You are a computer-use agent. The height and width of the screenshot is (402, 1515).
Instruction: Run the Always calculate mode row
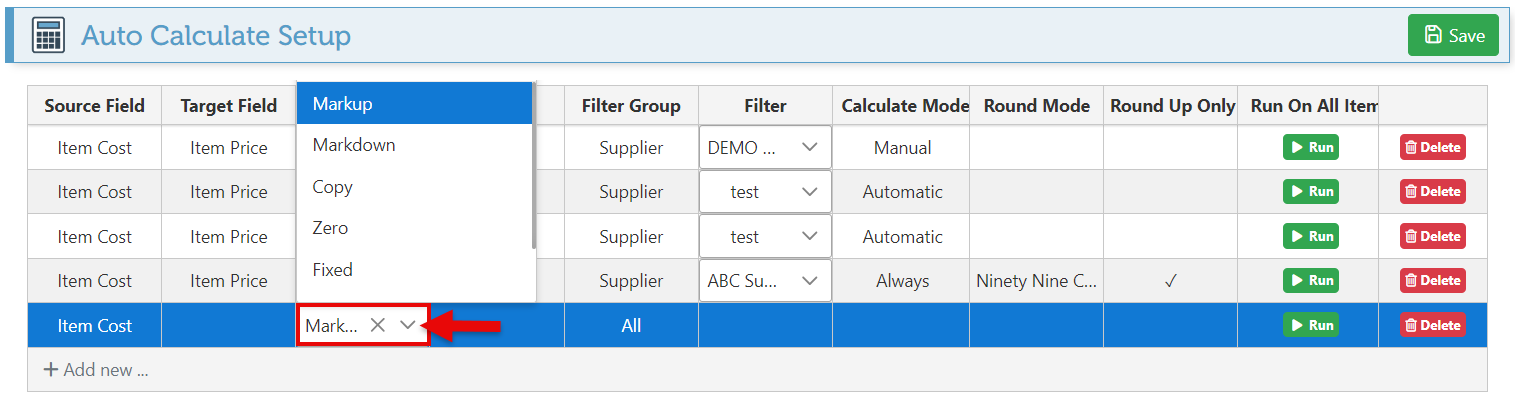(x=1310, y=281)
